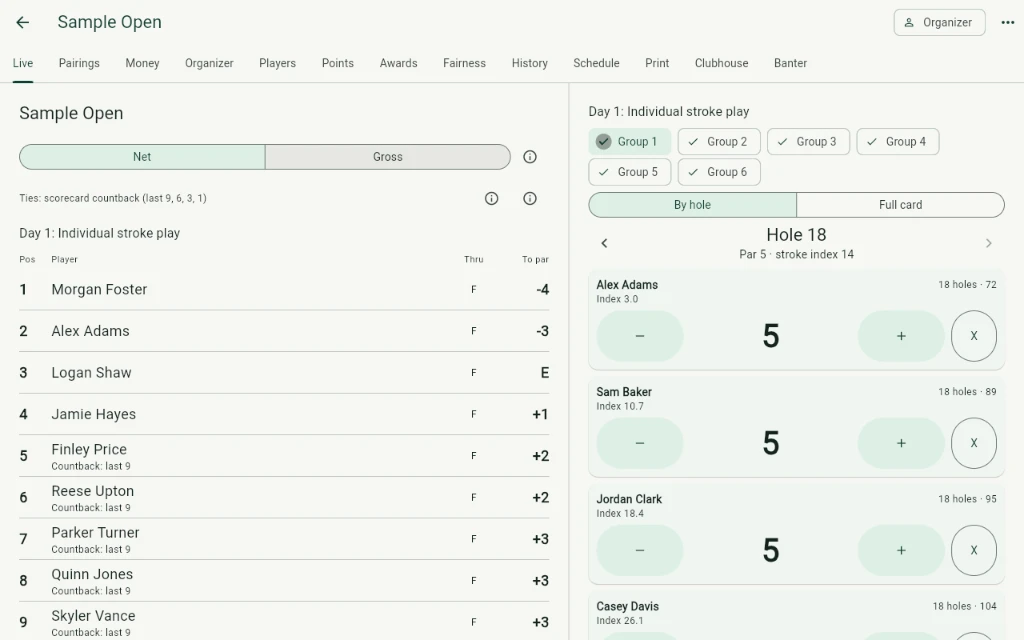Click Casey Davis in the scorecard panel
The image size is (1024, 640).
click(628, 606)
